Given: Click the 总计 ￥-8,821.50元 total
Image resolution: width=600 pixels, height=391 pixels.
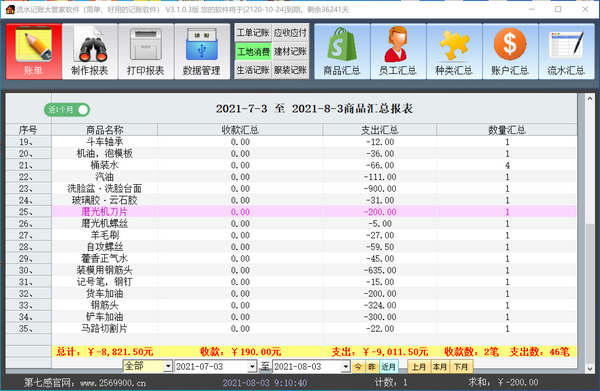Looking at the screenshot, I should tap(104, 352).
